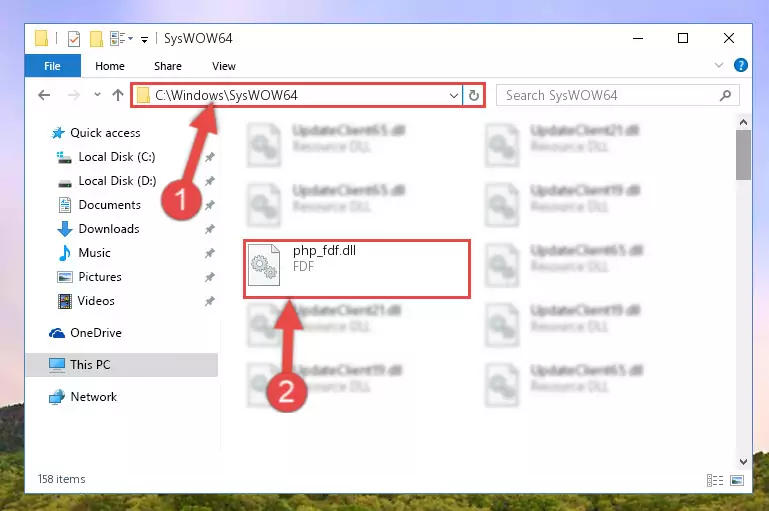Viewport: 769px width, 511px height.
Task: Click pin icon next to Pictures
Action: pyautogui.click(x=209, y=277)
